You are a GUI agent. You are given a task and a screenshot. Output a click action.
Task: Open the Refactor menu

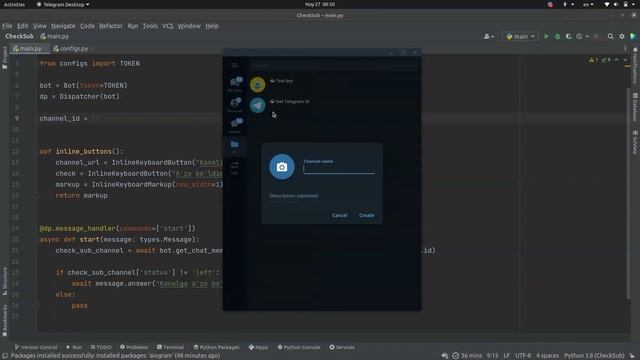(x=111, y=26)
